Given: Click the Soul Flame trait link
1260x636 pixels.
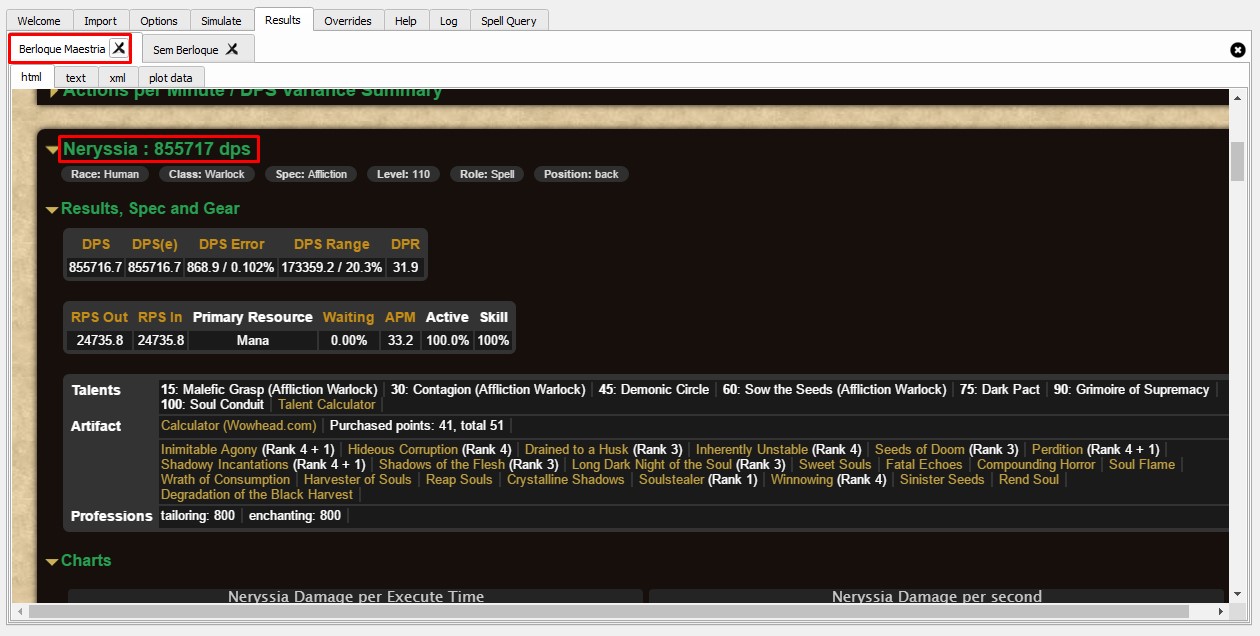Looking at the screenshot, I should coord(1142,465).
